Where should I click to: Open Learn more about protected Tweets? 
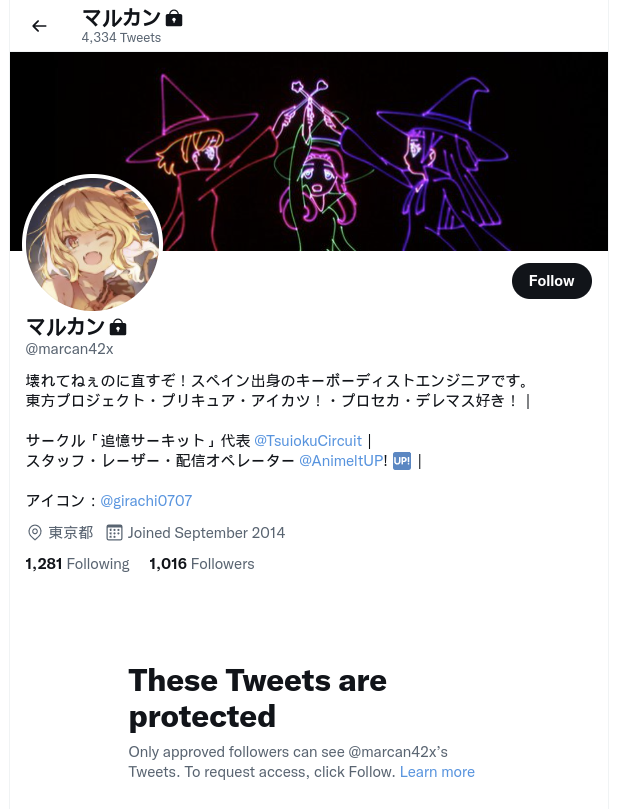437,772
